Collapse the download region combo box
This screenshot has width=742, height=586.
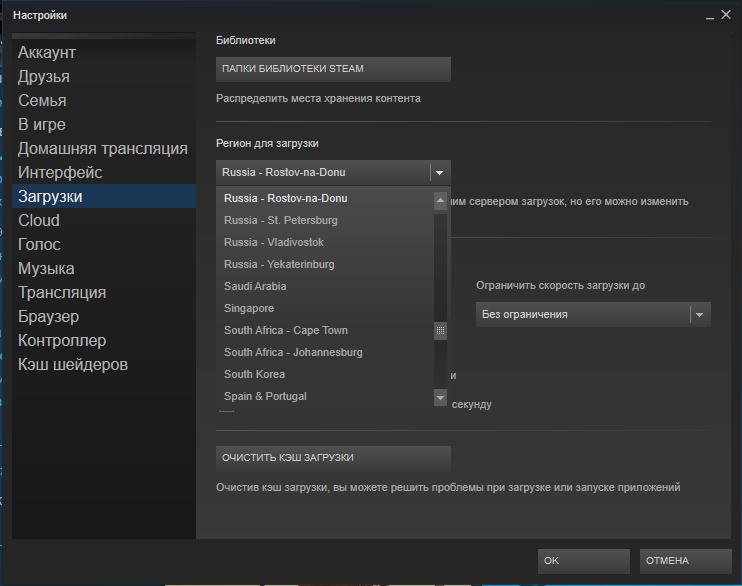tap(333, 172)
